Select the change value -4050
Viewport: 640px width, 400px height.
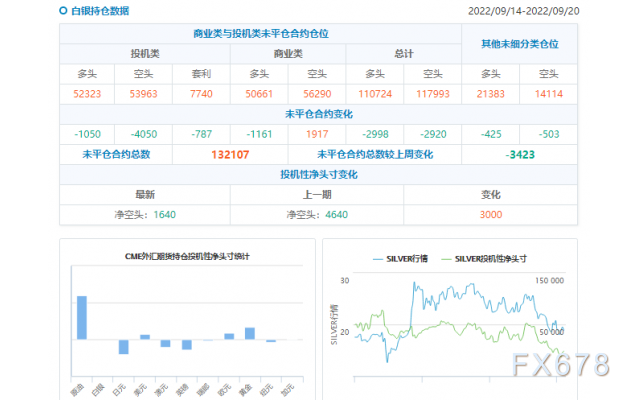[144, 134]
